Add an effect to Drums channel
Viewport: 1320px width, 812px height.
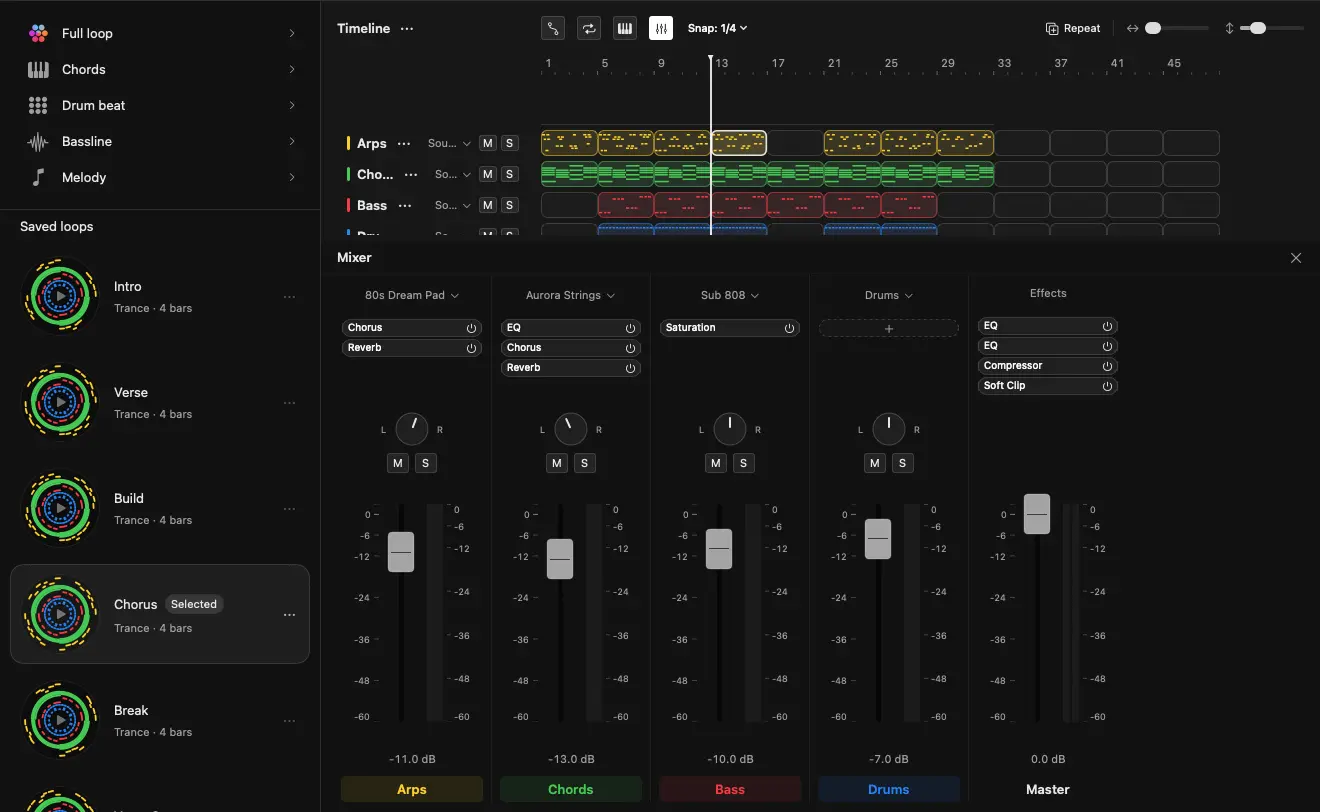point(889,328)
